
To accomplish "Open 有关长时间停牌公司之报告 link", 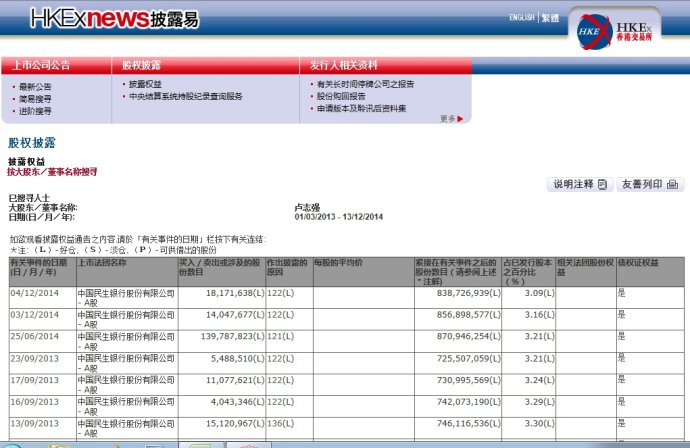I will click(x=365, y=84).
